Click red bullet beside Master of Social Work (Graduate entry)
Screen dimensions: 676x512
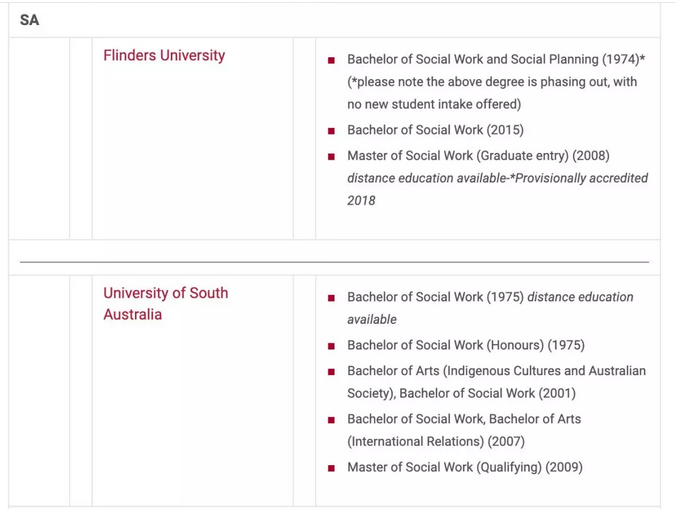(x=331, y=157)
